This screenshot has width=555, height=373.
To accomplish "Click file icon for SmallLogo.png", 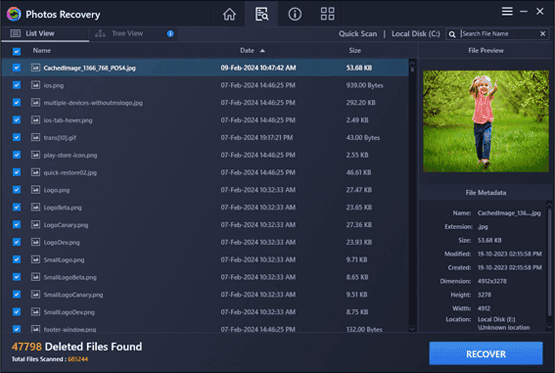I will point(35,259).
